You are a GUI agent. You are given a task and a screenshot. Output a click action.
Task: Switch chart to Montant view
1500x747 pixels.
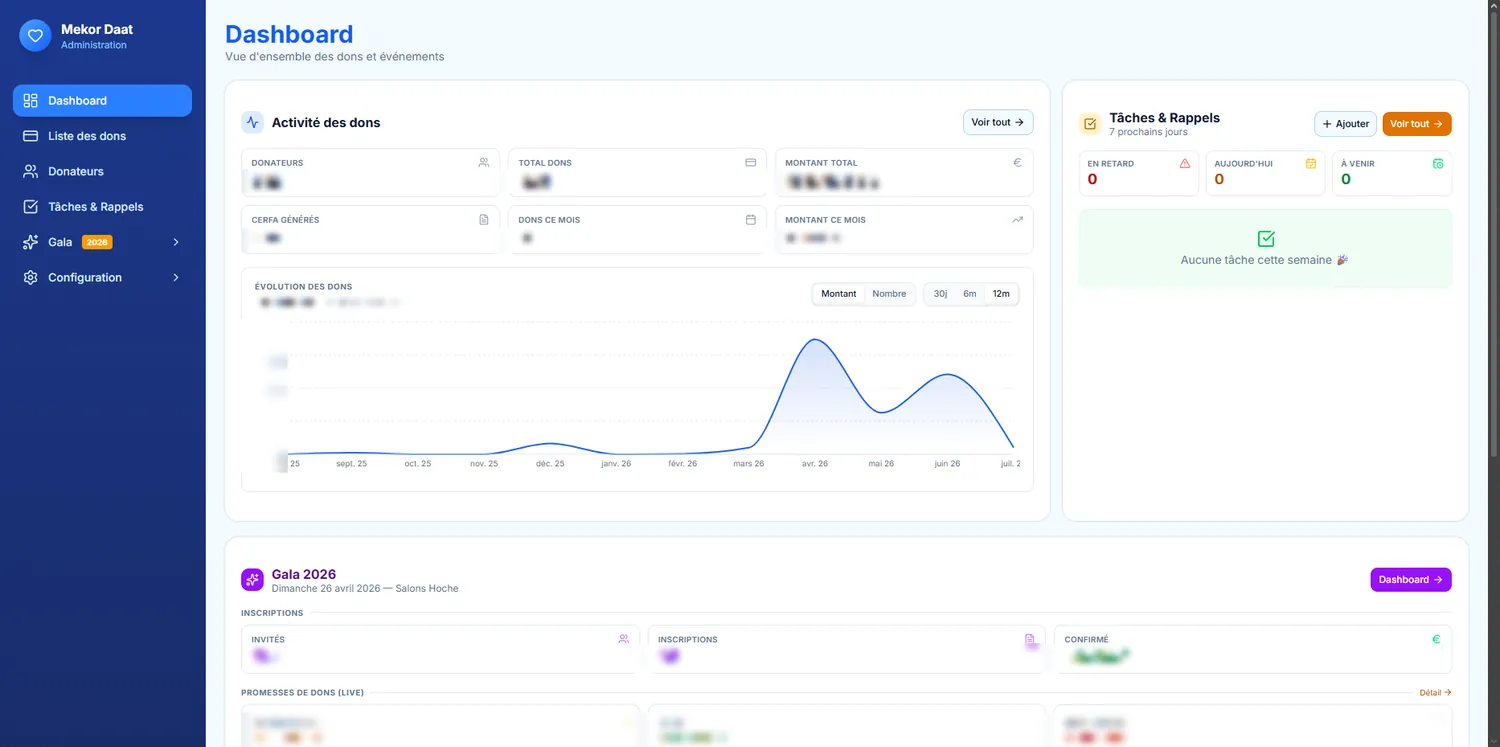839,294
